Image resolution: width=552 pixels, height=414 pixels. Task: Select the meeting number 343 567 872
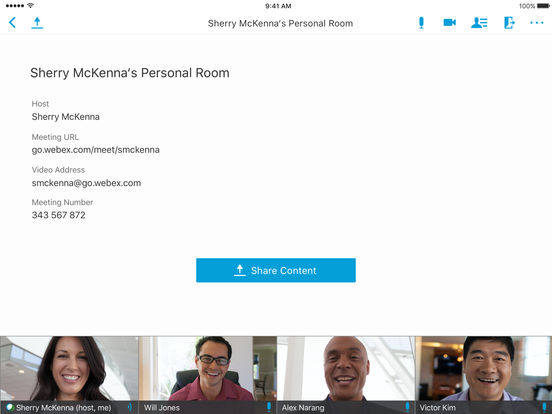58,215
